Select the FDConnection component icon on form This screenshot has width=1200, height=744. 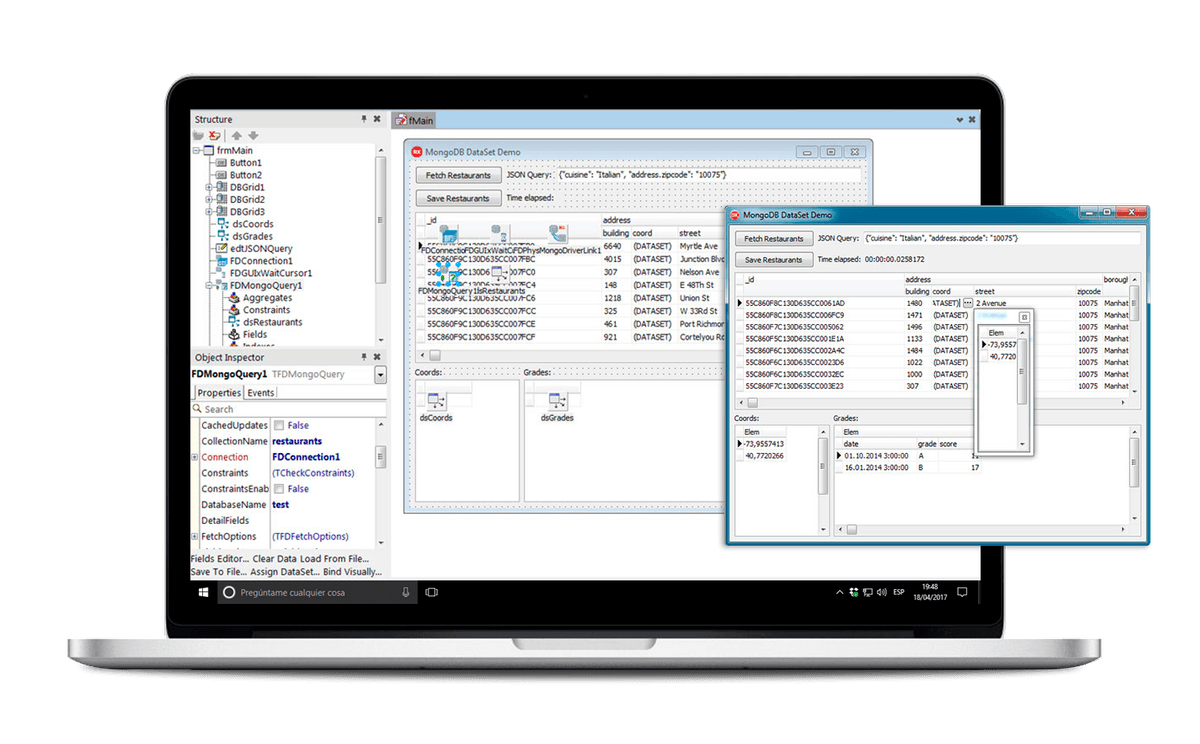click(449, 234)
